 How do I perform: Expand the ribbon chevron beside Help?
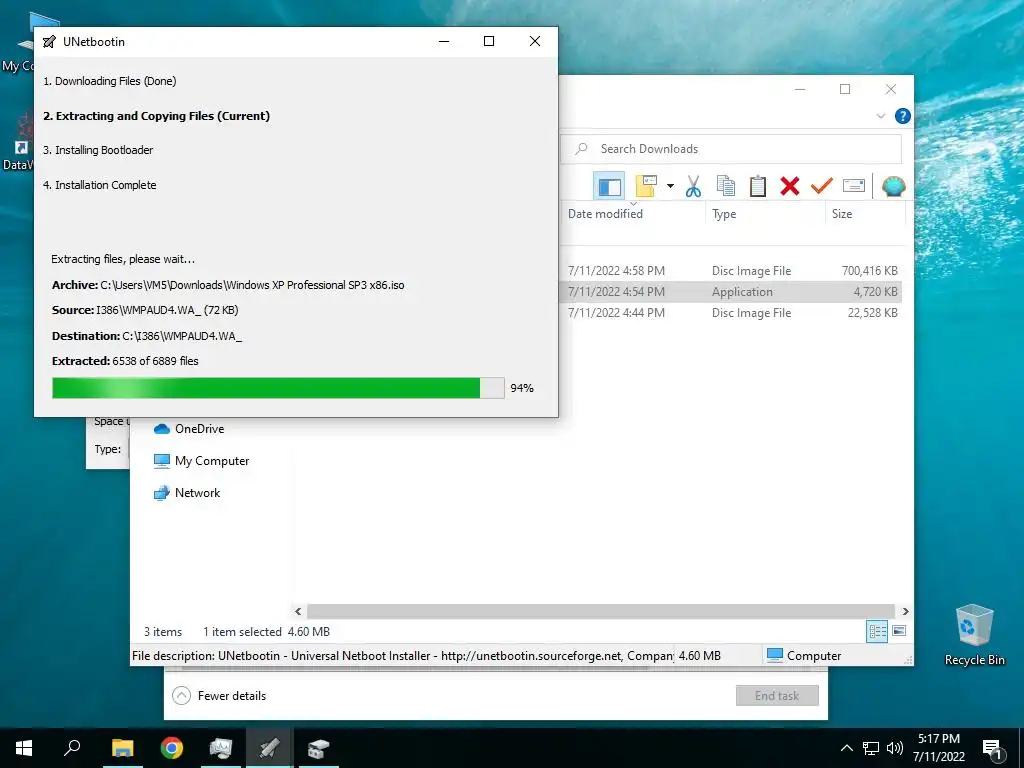pos(880,116)
